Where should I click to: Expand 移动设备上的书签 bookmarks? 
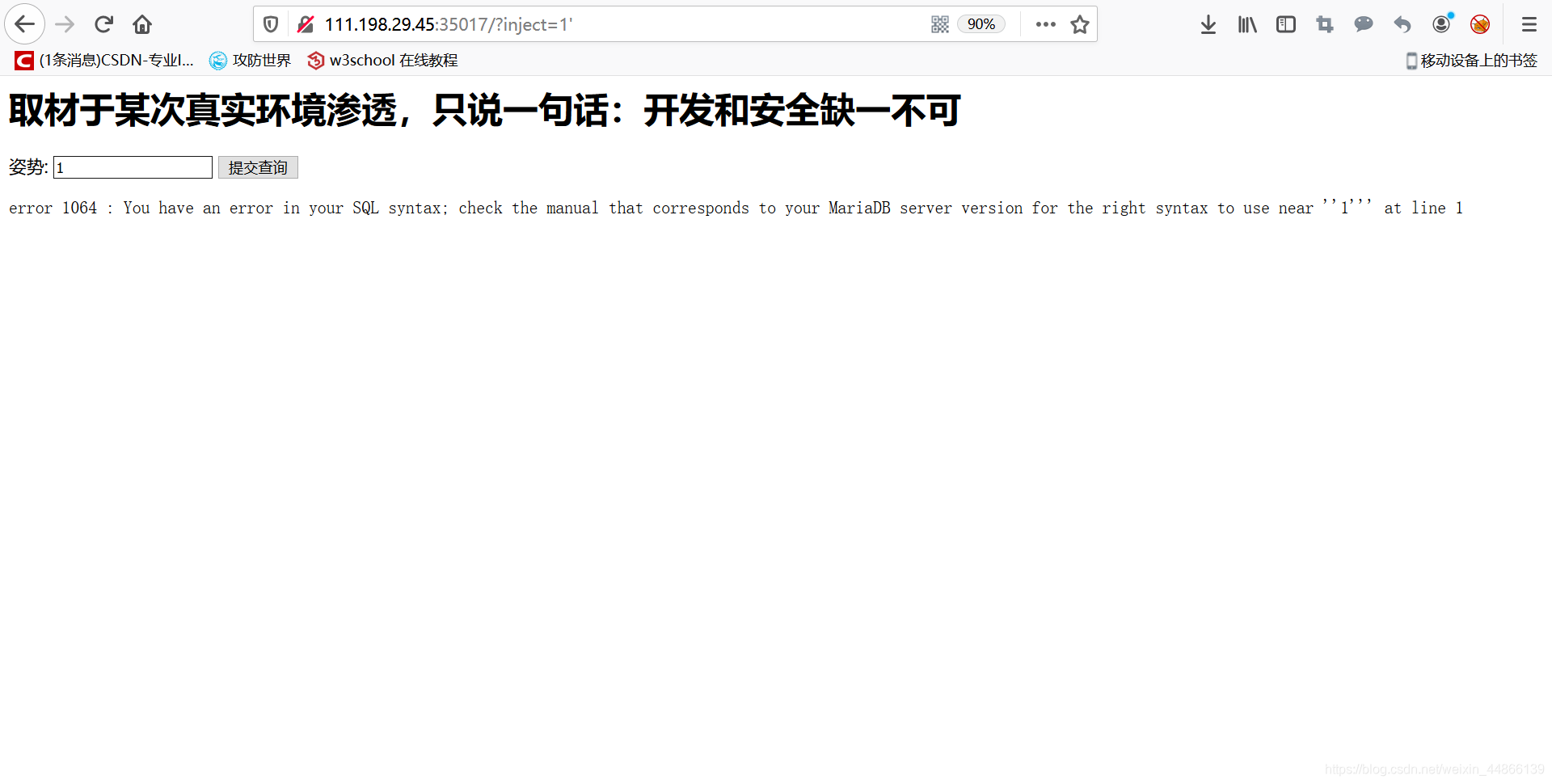[x=1470, y=60]
